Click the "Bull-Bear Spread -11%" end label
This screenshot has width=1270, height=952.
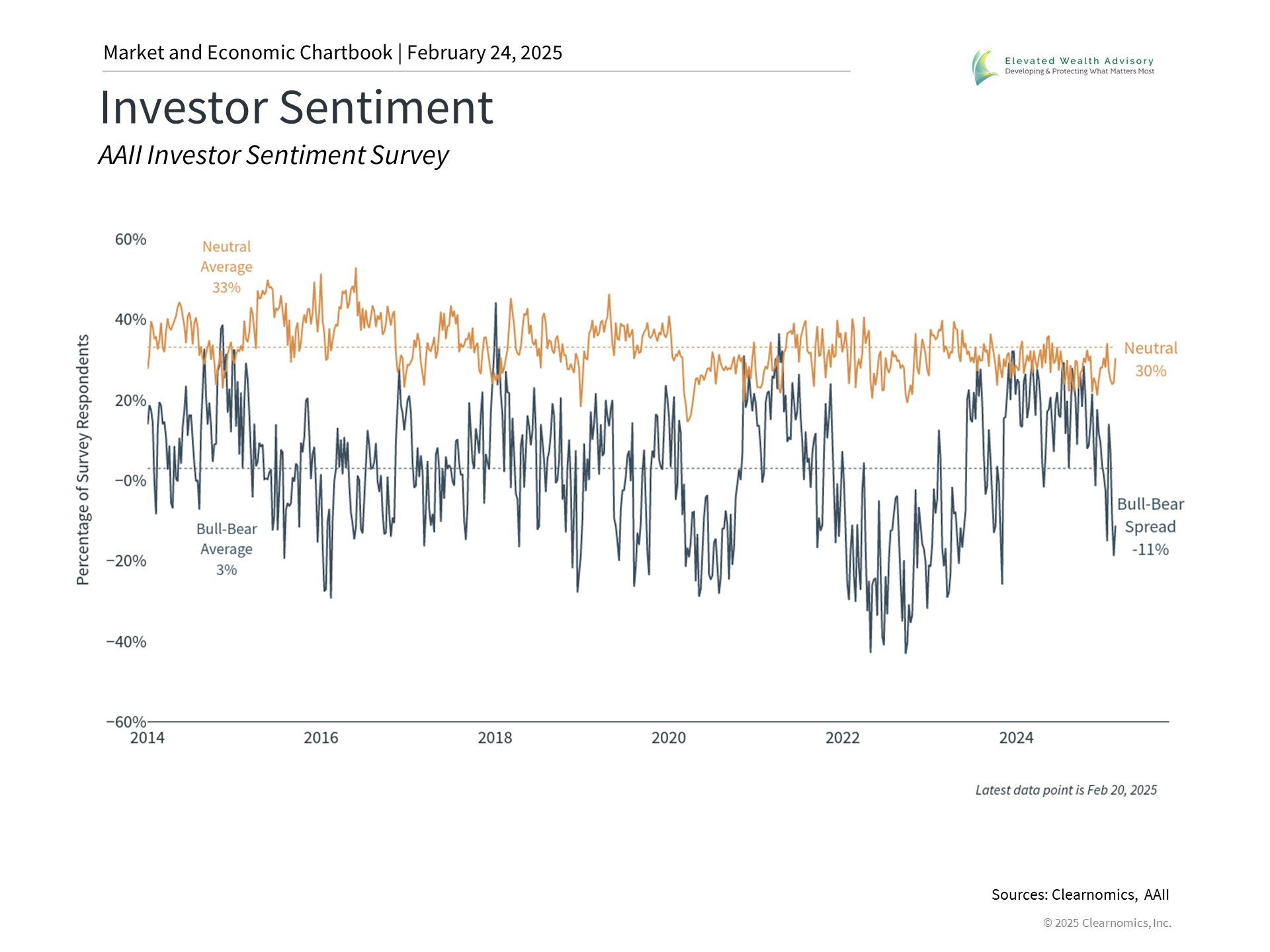[x=1150, y=527]
